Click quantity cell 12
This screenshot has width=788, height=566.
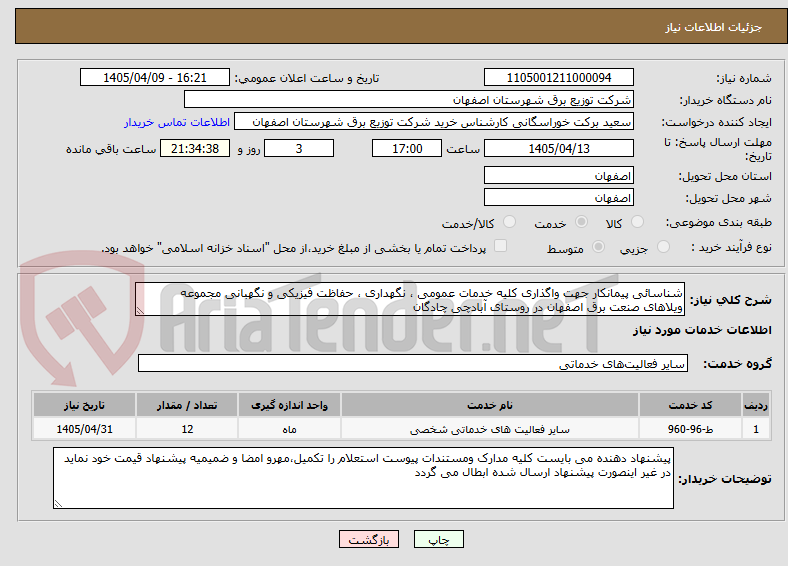click(187, 429)
